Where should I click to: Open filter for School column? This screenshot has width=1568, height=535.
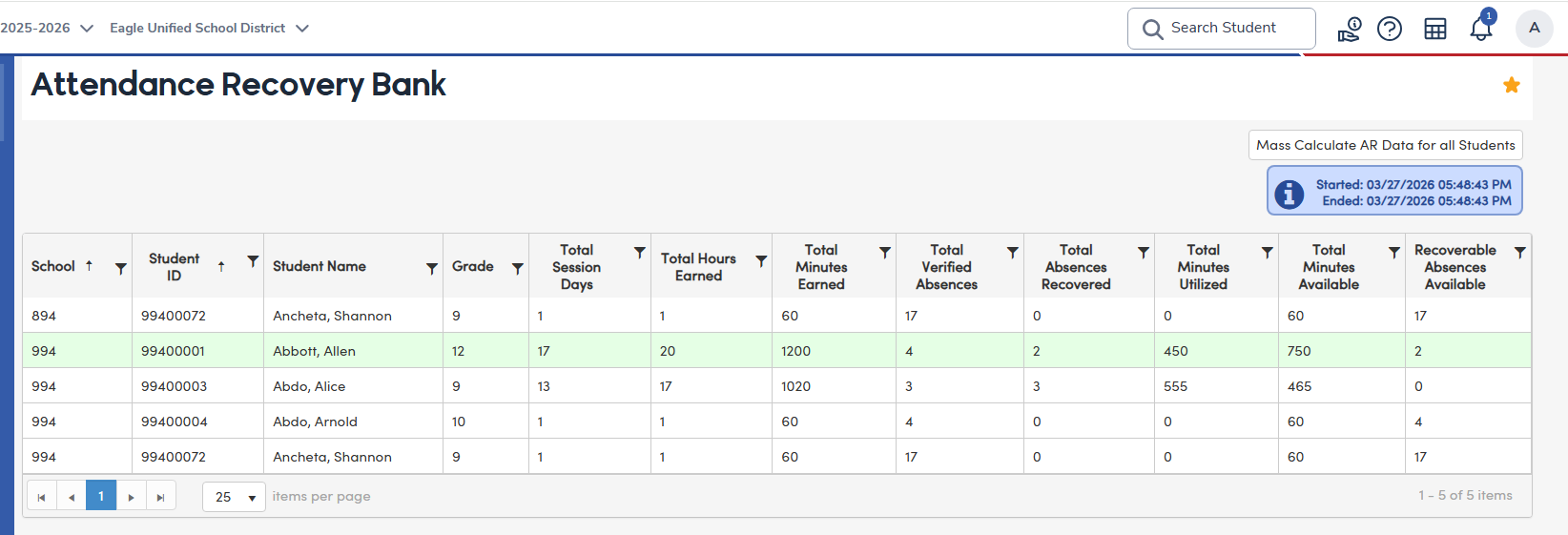tap(121, 268)
